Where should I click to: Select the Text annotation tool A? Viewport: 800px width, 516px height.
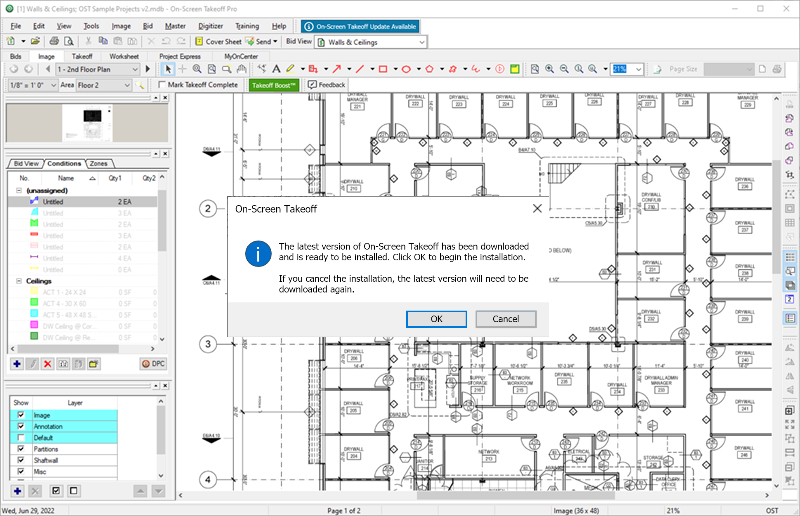tap(276, 69)
